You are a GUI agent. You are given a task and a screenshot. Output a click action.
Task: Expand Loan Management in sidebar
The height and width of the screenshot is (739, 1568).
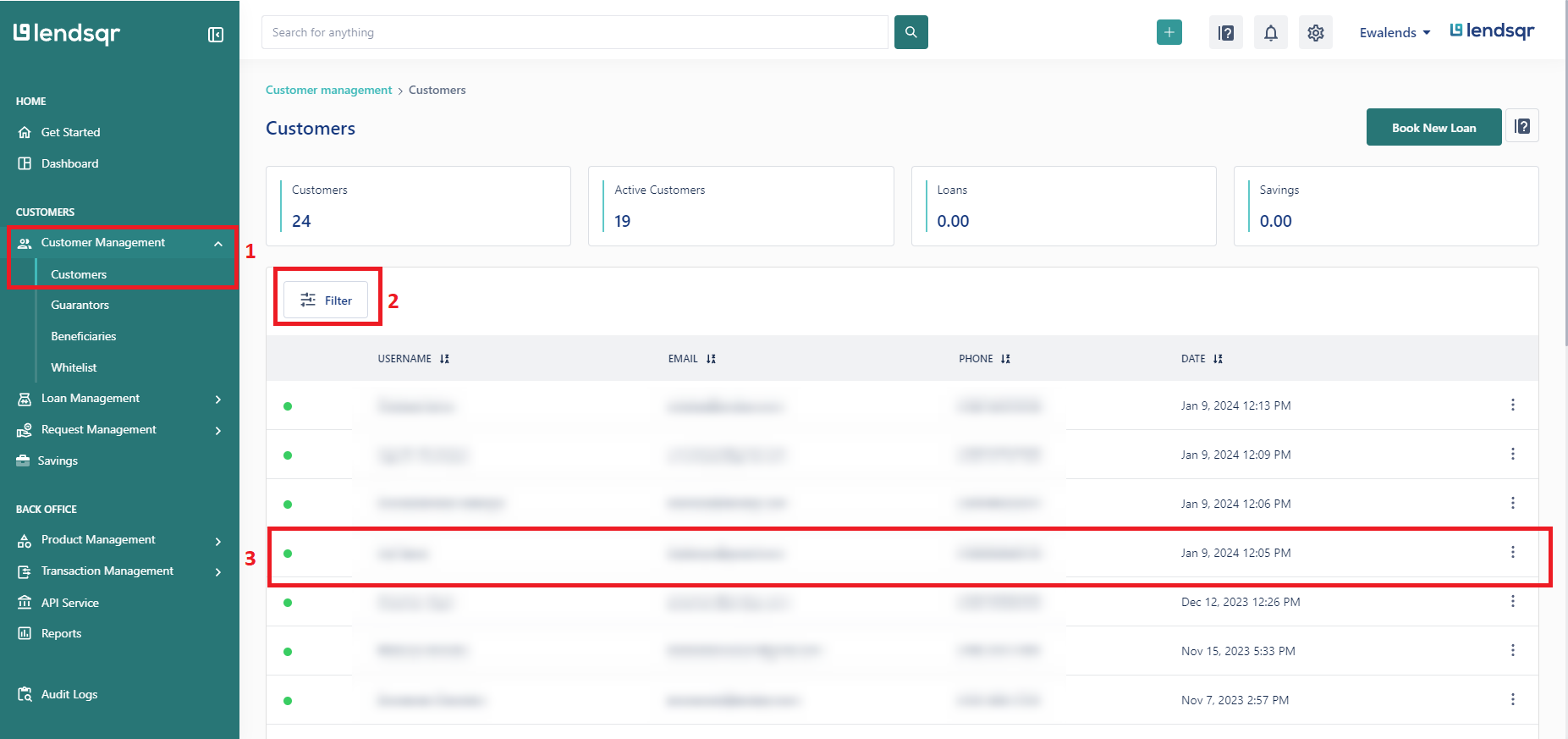[x=119, y=399]
